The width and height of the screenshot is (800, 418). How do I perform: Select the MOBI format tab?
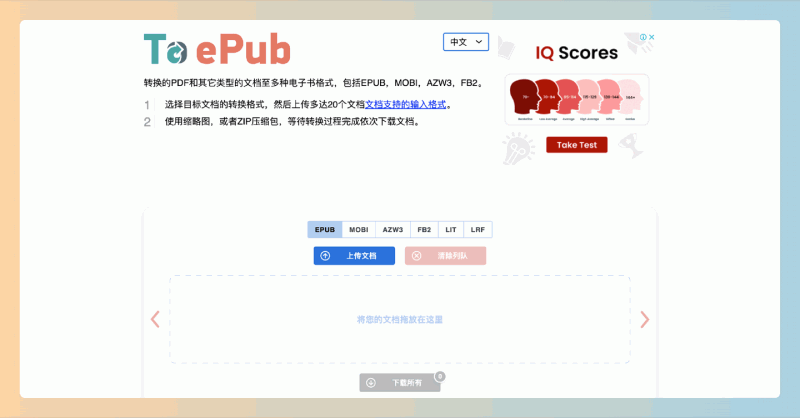(359, 230)
